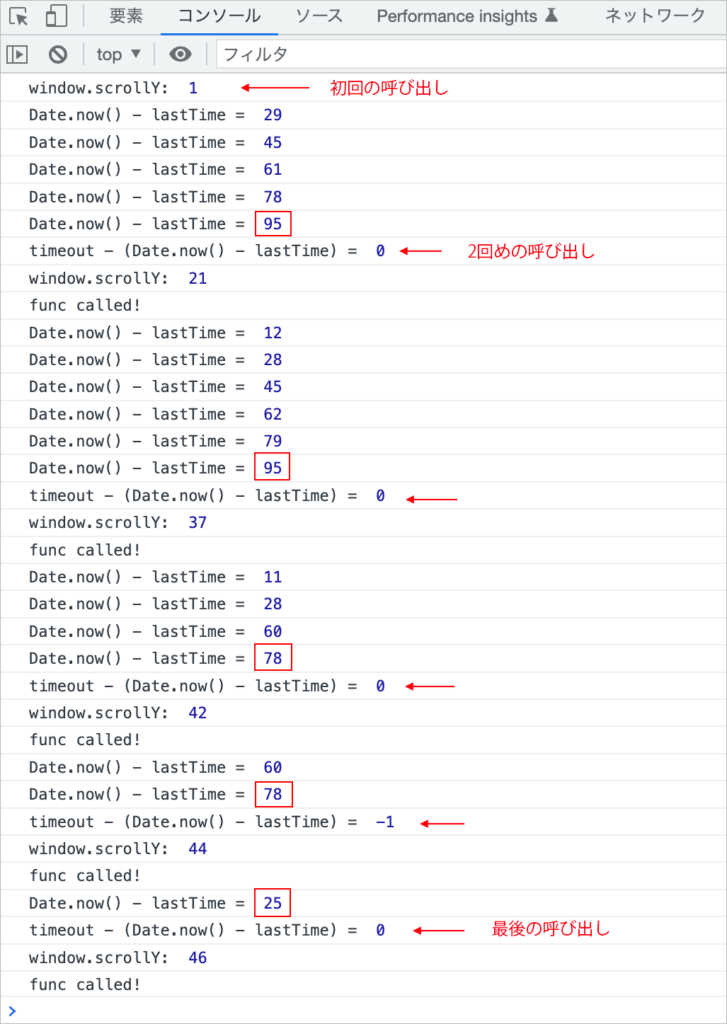The image size is (727, 1024).
Task: Switch to the Performance insights tab
Action: [470, 16]
